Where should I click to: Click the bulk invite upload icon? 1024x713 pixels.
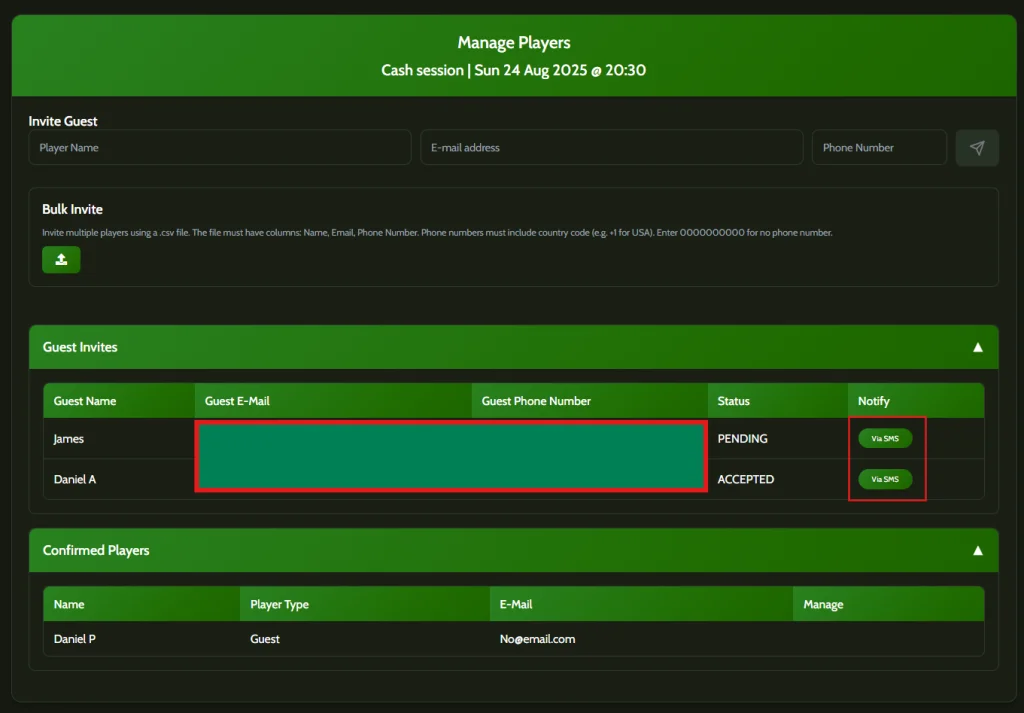(x=61, y=260)
